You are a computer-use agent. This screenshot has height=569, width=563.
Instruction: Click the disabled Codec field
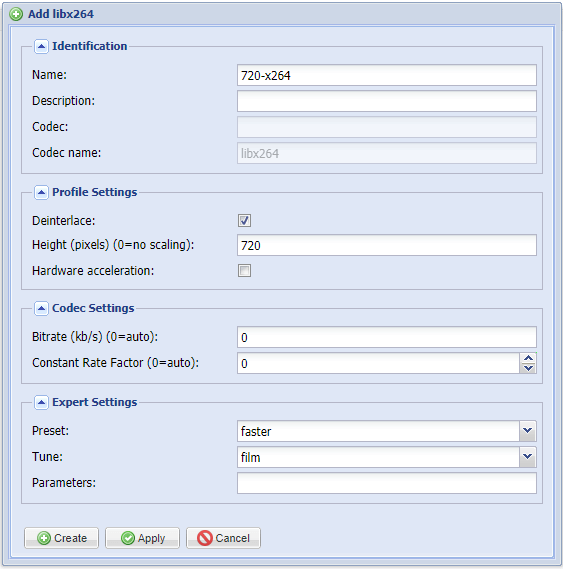(387, 127)
